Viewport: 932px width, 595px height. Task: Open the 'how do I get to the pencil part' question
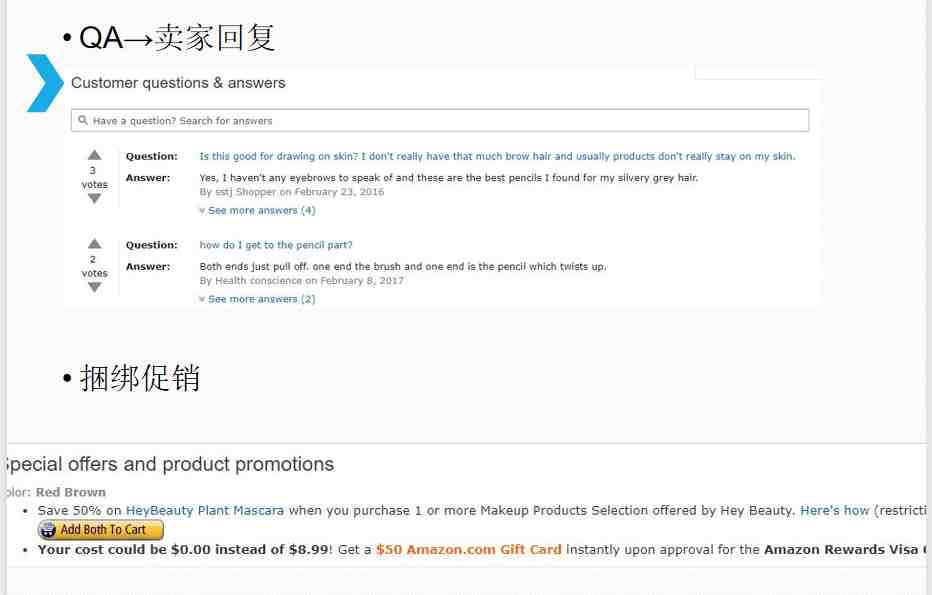click(276, 245)
